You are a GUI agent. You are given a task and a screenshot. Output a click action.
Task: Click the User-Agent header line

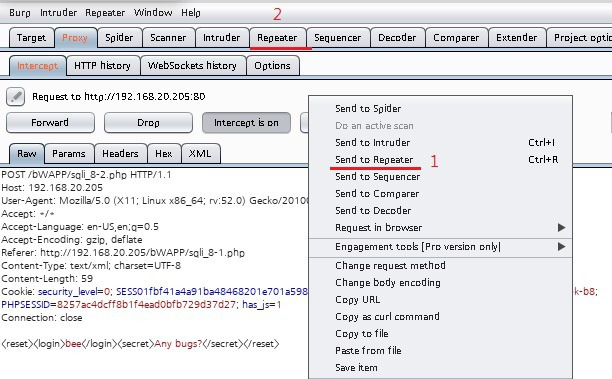tap(155, 201)
